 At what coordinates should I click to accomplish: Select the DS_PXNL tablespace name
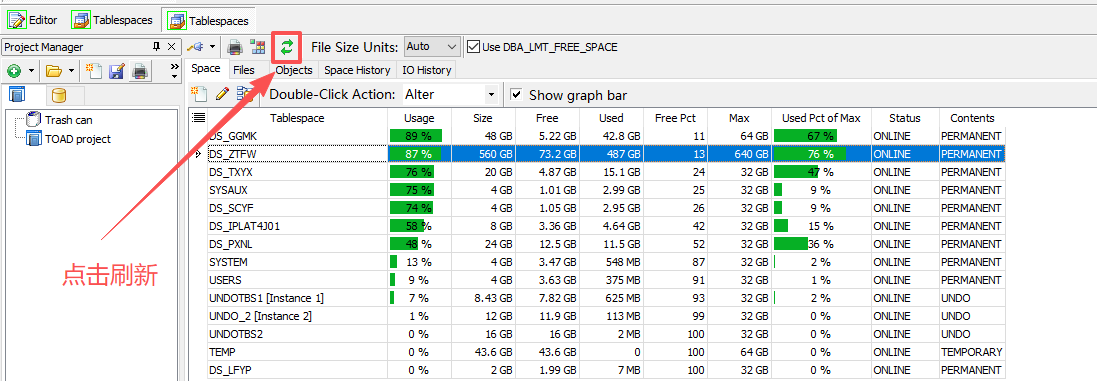click(x=232, y=244)
